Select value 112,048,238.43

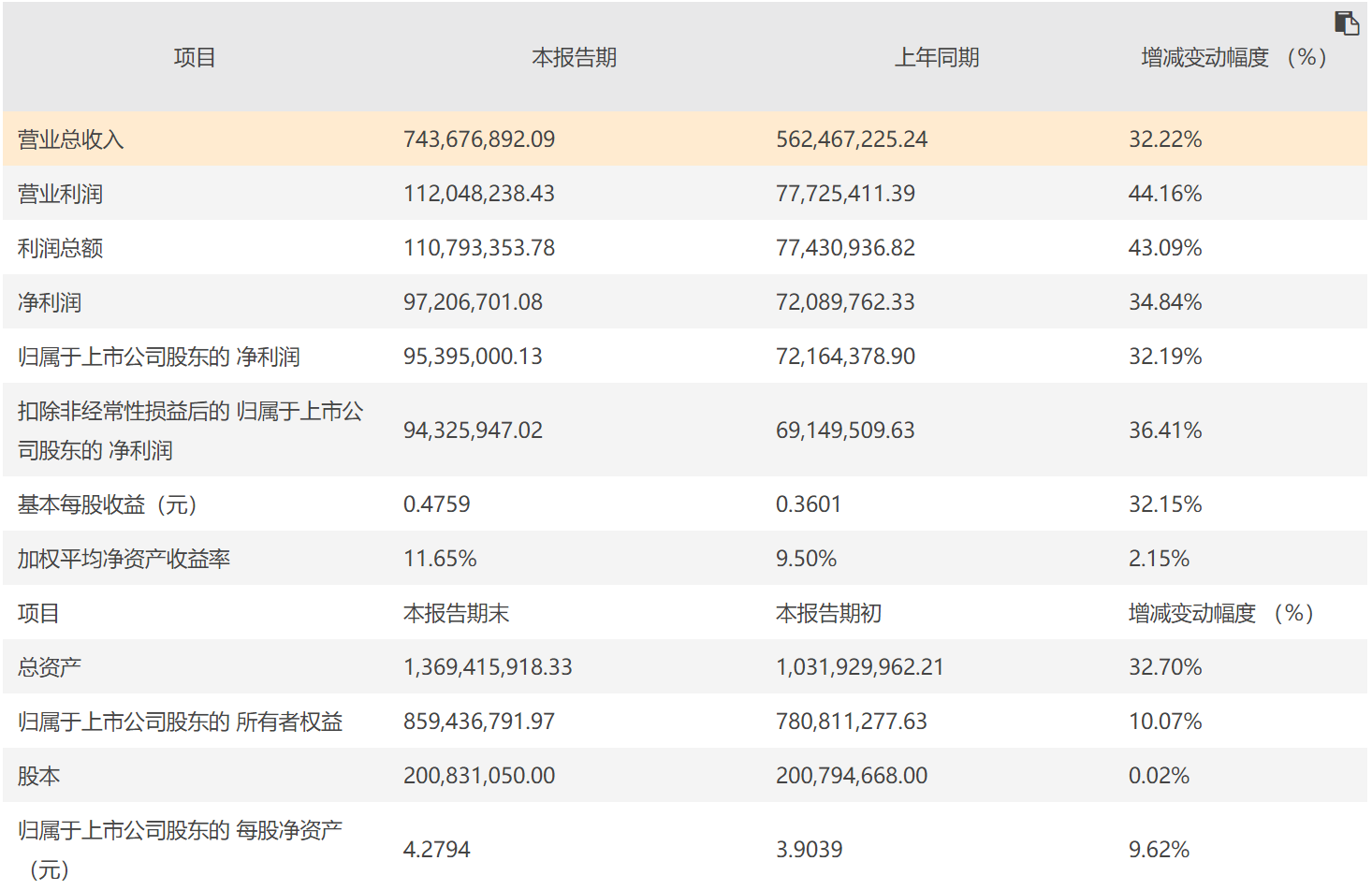[479, 194]
